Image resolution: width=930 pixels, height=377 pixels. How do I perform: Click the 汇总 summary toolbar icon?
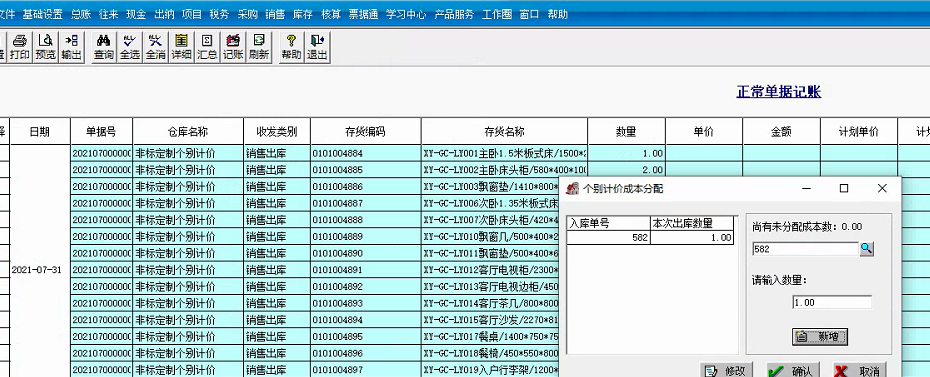pyautogui.click(x=207, y=47)
